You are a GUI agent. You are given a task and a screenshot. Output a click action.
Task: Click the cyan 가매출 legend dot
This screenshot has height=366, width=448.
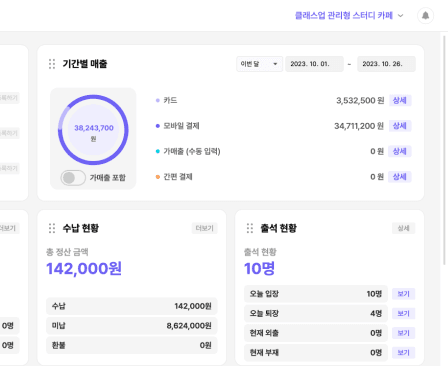pyautogui.click(x=158, y=151)
